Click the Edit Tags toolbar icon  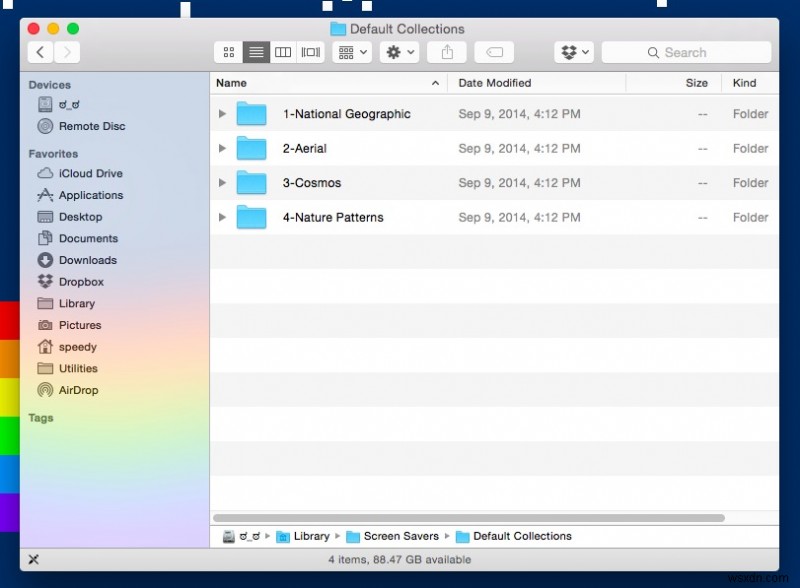click(x=493, y=52)
